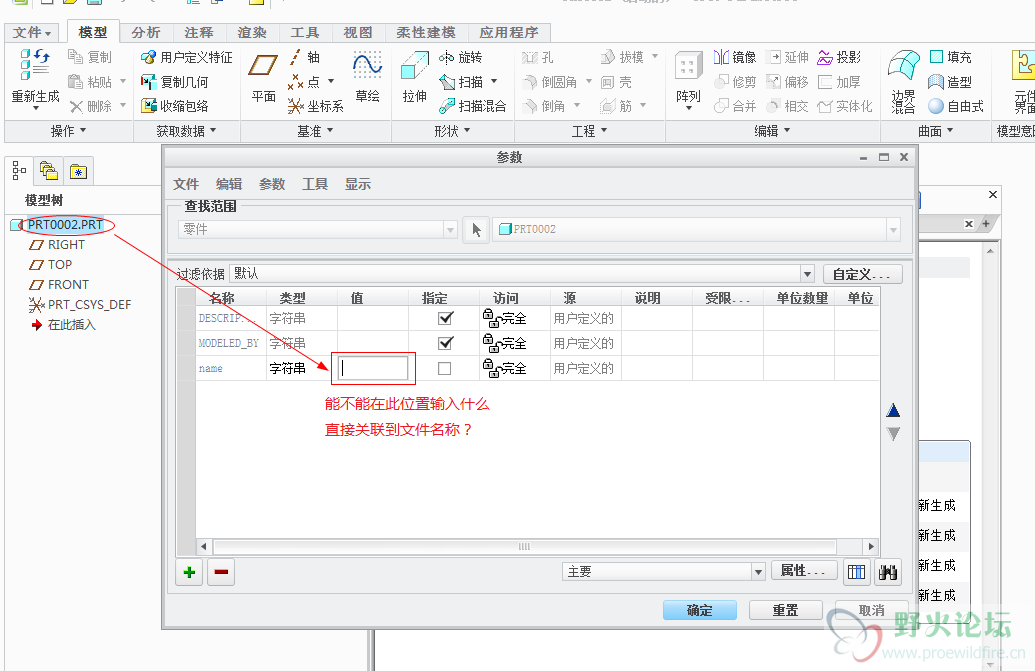Select Boundary Blend (边界混合) tool
Screen dimensions: 1035x671
pos(904,82)
